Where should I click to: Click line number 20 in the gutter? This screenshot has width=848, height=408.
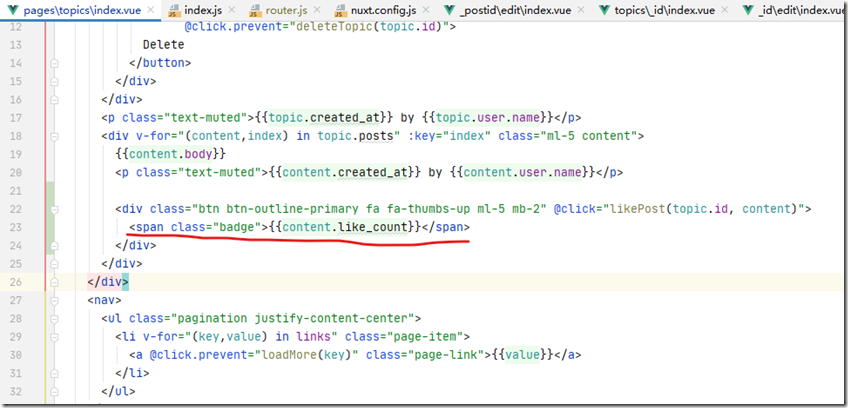16,173
